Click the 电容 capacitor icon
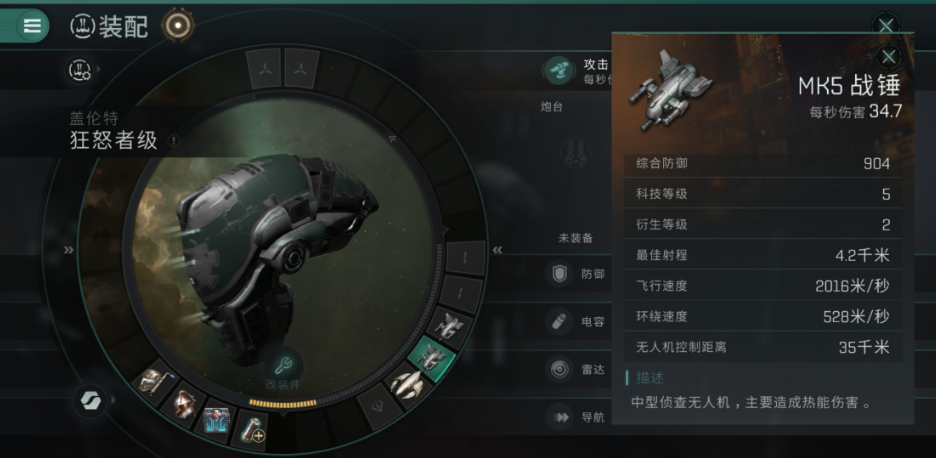 (x=559, y=321)
